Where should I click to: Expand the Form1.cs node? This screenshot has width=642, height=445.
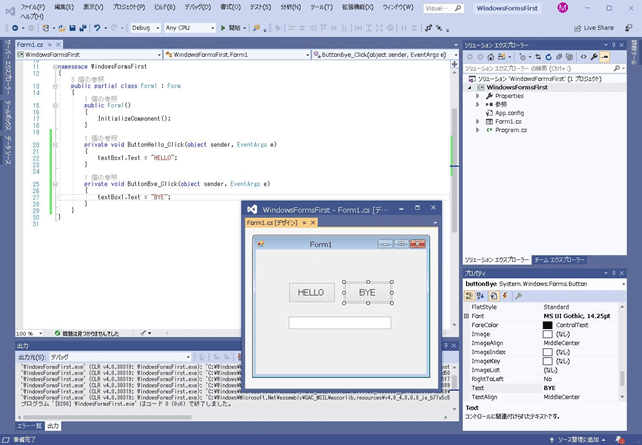(477, 122)
